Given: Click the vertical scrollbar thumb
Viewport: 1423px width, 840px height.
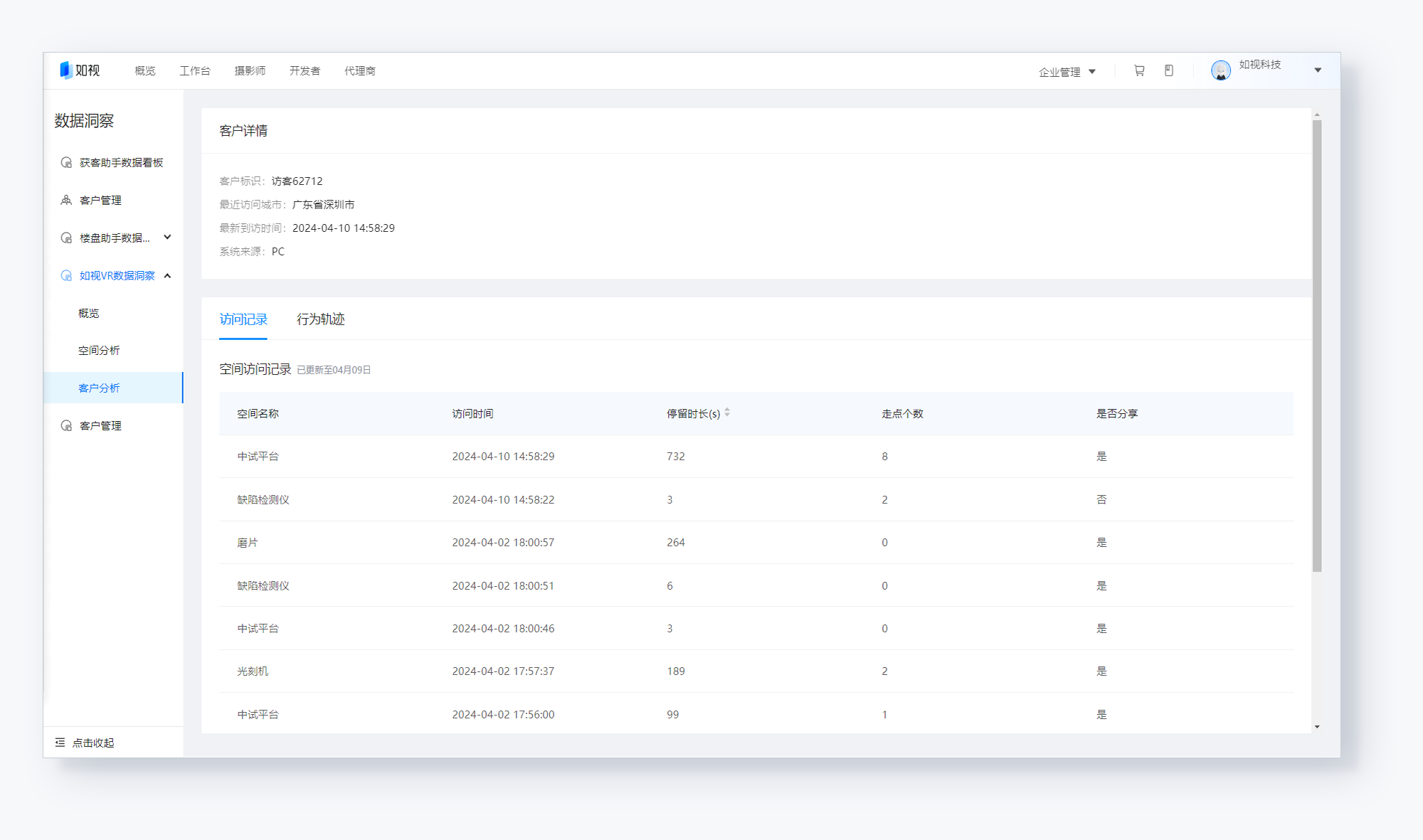Looking at the screenshot, I should click(1317, 346).
